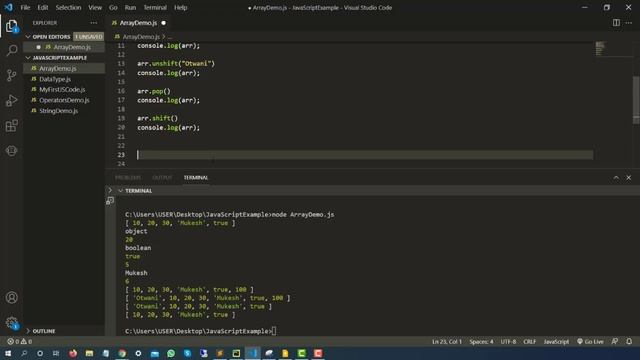Open the Search view in activity bar
The height and width of the screenshot is (360, 640).
[11, 51]
